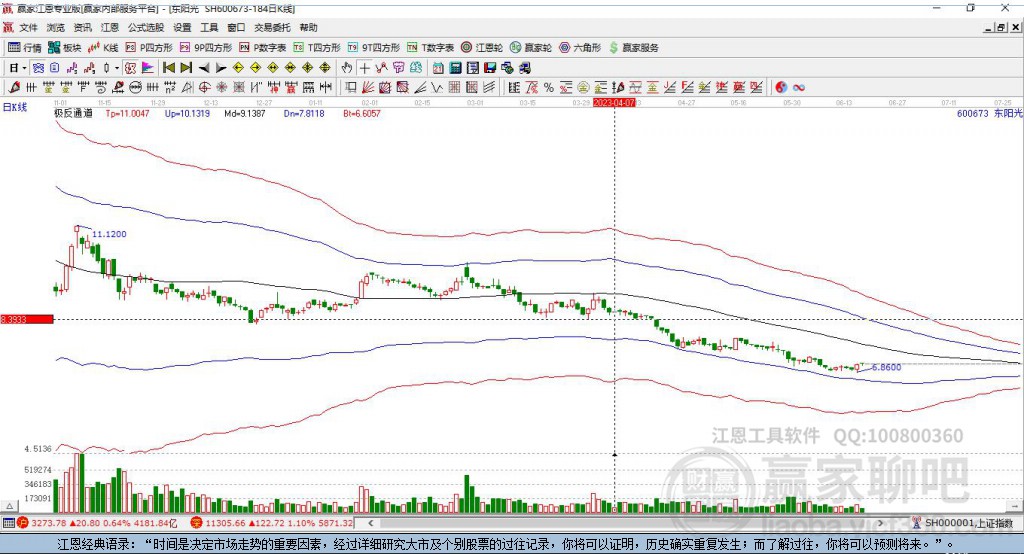Click the red 8.3933 price tag
The height and width of the screenshot is (554, 1024).
coord(27,319)
